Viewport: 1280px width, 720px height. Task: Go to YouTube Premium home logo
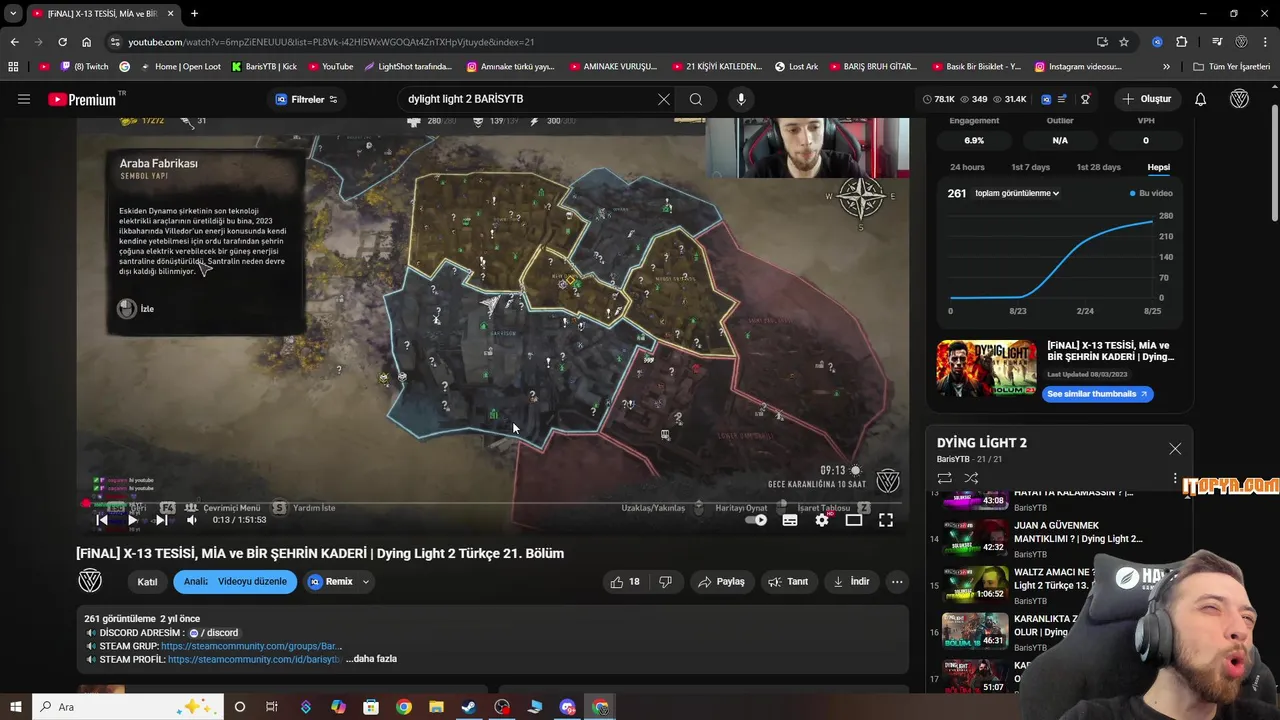click(x=85, y=99)
